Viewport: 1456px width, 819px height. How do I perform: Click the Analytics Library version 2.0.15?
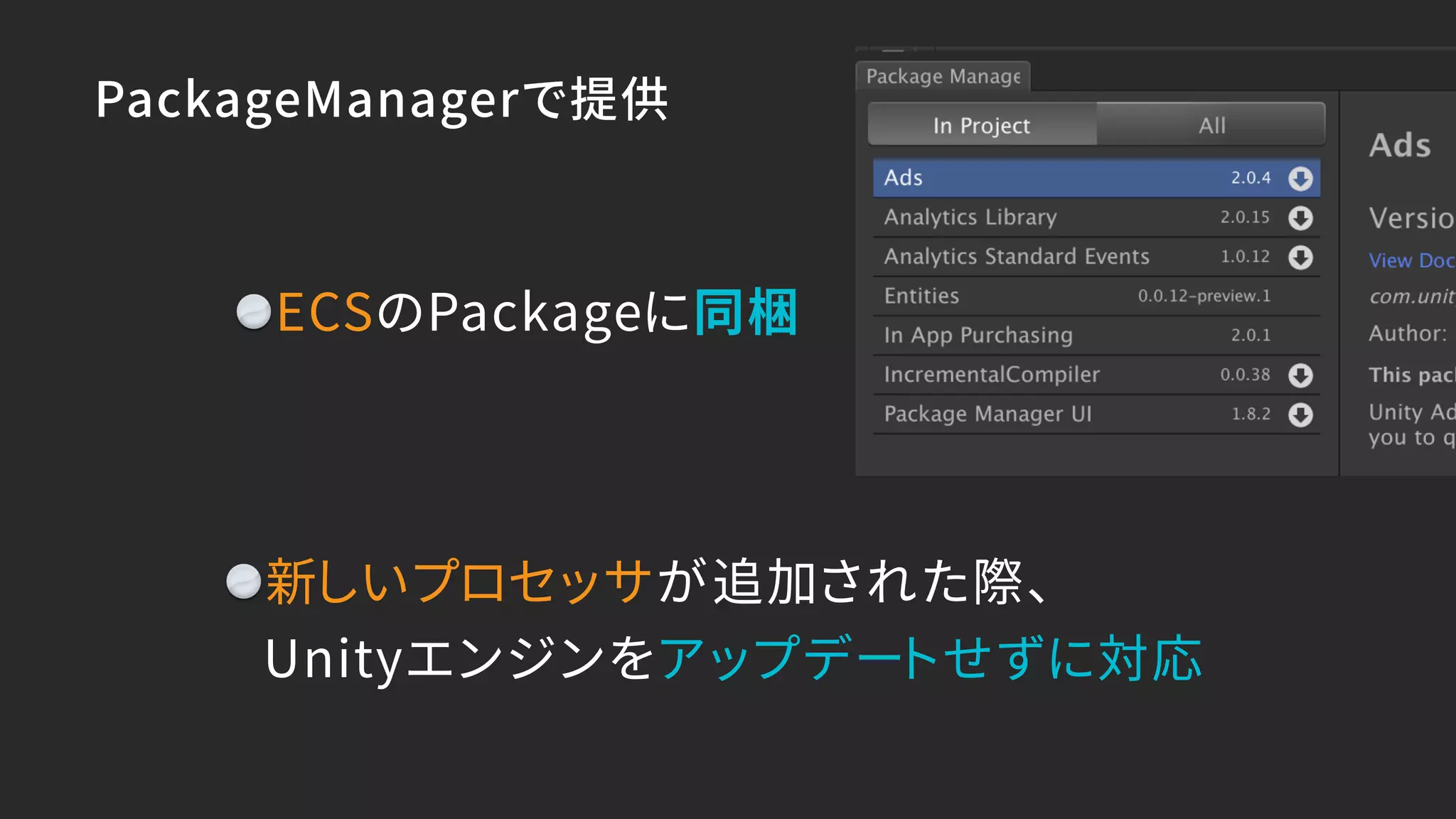(x=1245, y=217)
